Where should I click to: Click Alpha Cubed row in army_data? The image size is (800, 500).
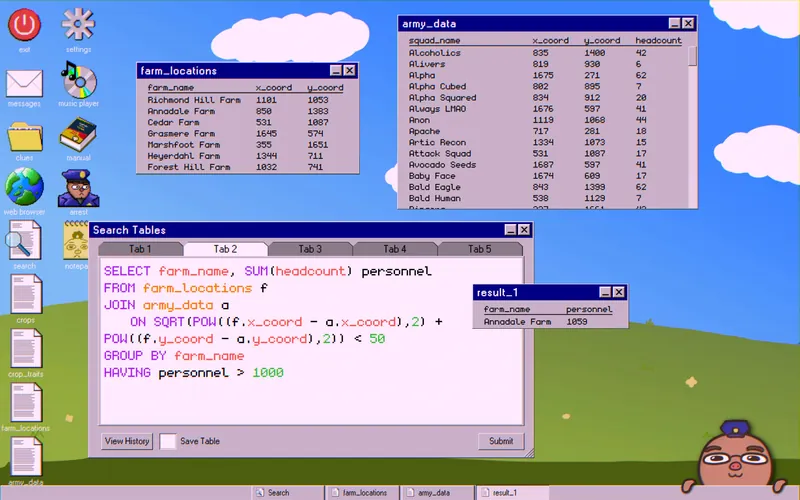[x=545, y=87]
